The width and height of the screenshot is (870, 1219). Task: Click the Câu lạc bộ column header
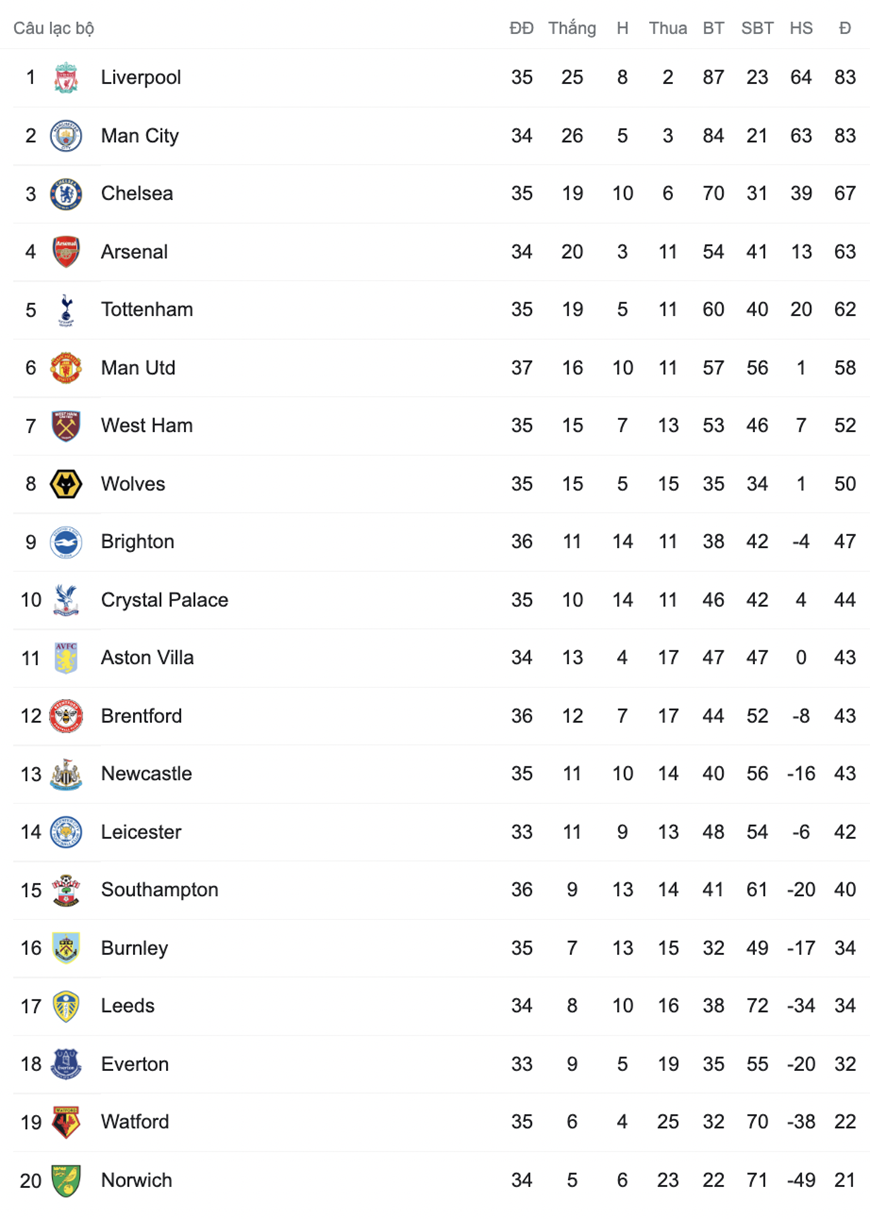[x=54, y=28]
